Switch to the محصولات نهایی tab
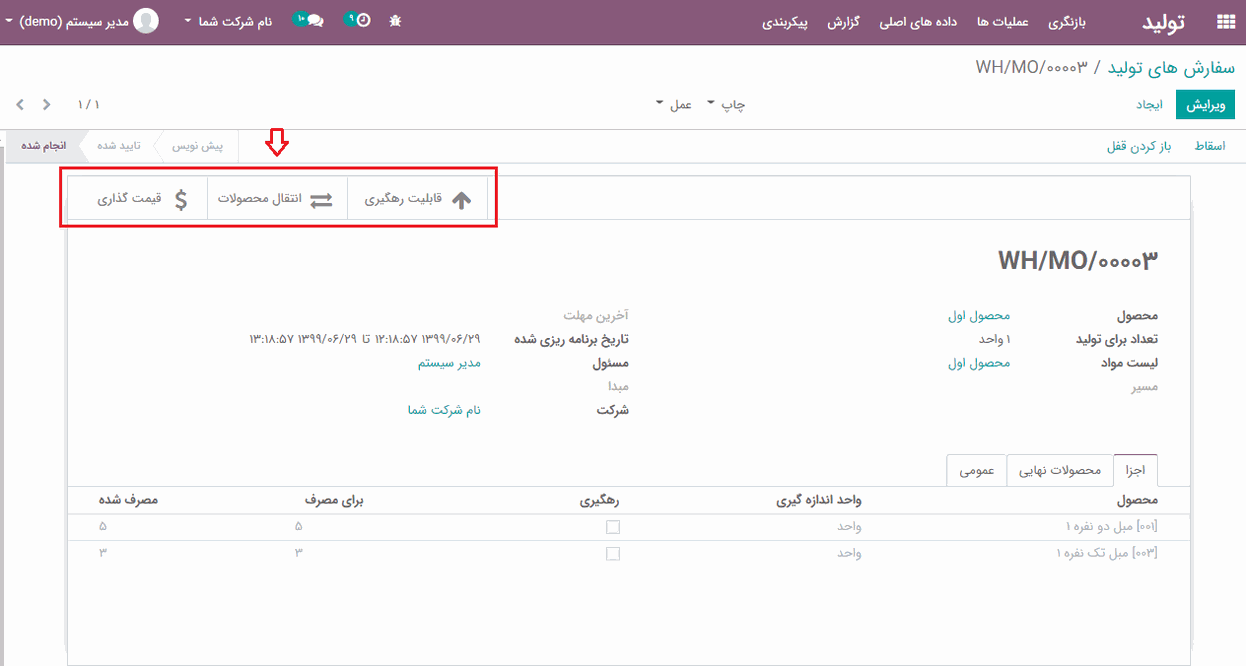Viewport: 1246px width, 666px height. 1060,470
